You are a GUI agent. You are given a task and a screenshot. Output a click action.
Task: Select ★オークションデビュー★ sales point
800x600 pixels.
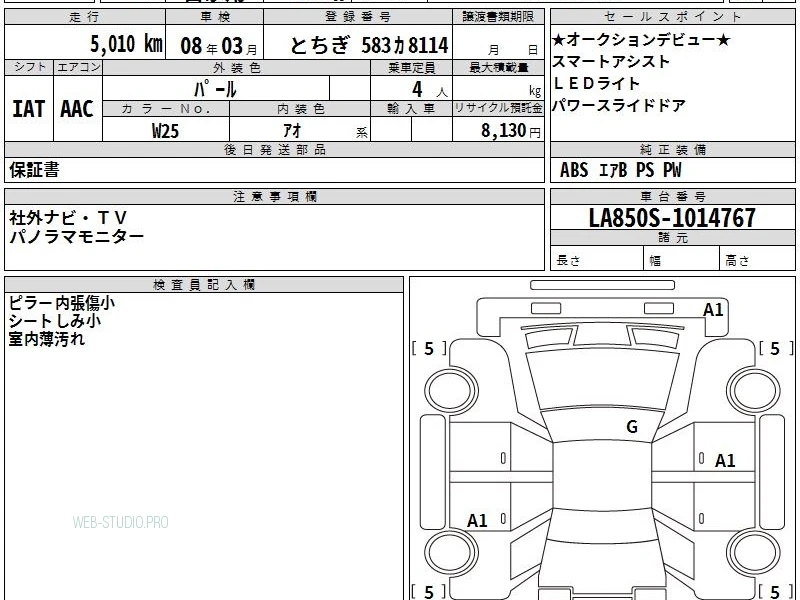click(641, 40)
